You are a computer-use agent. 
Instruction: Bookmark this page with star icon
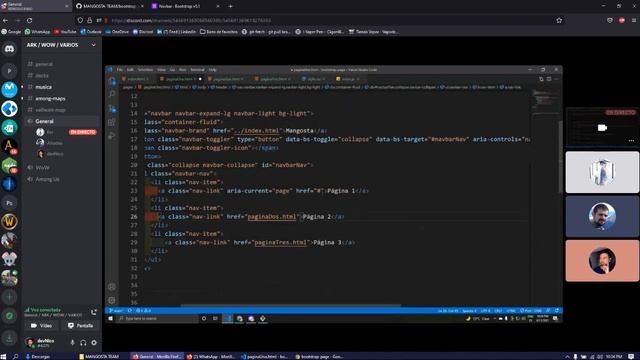coord(559,20)
